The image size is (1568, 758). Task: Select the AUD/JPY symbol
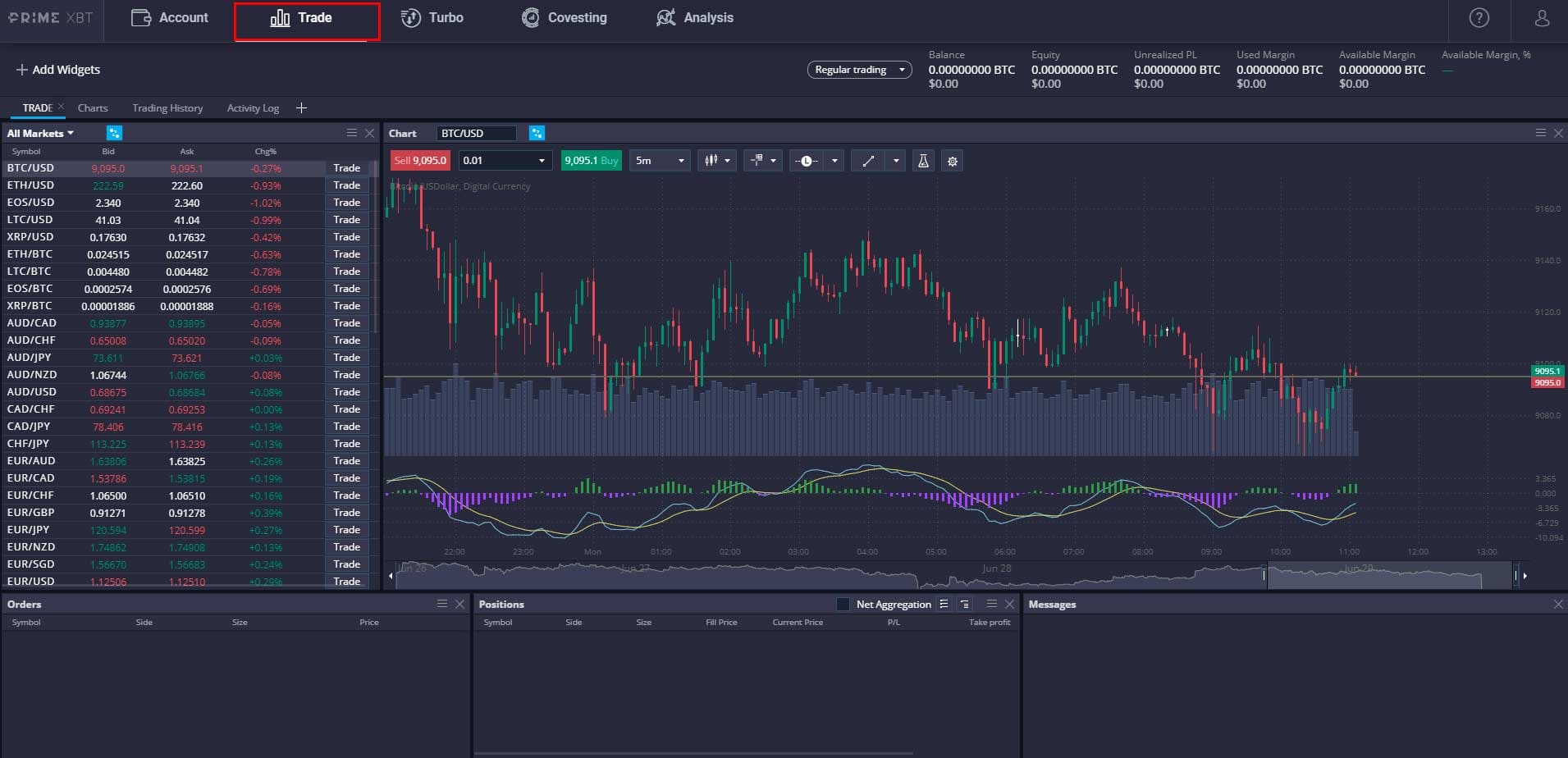click(29, 358)
